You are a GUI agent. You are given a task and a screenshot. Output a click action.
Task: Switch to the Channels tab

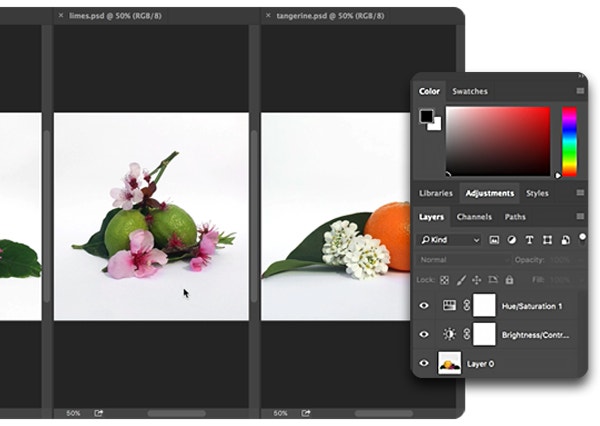tap(474, 217)
